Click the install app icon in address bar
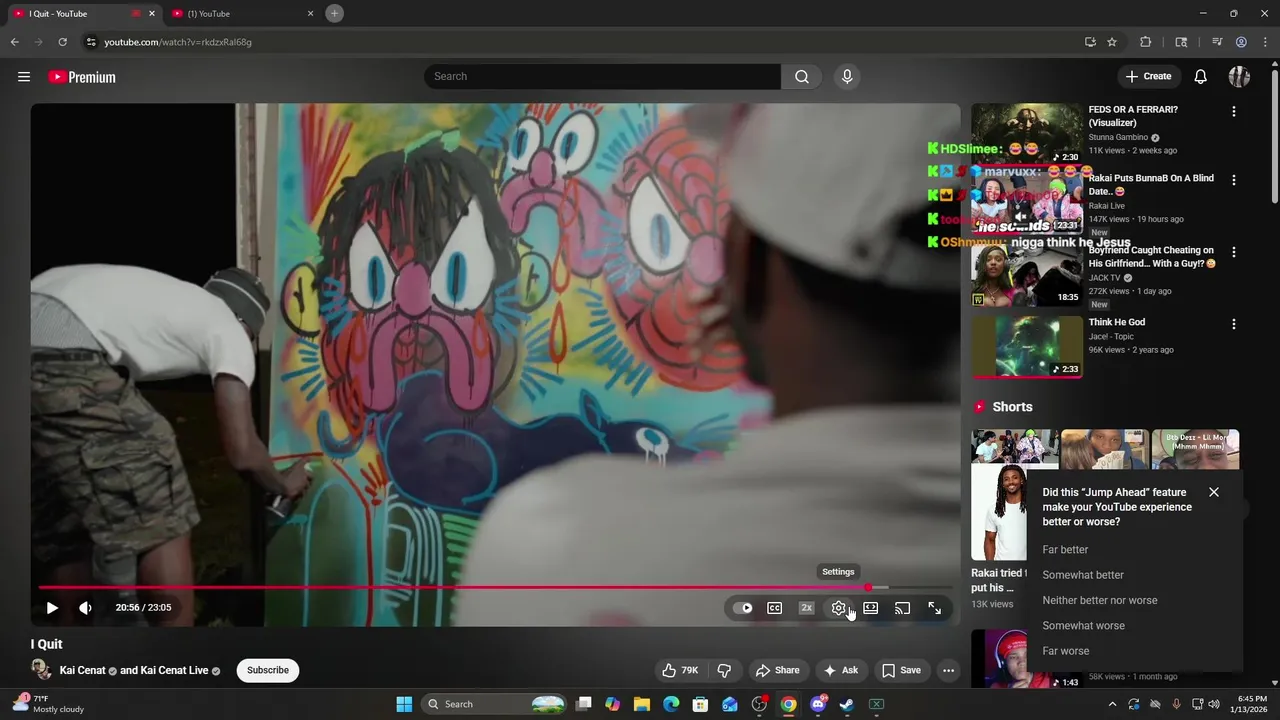 click(x=1090, y=42)
